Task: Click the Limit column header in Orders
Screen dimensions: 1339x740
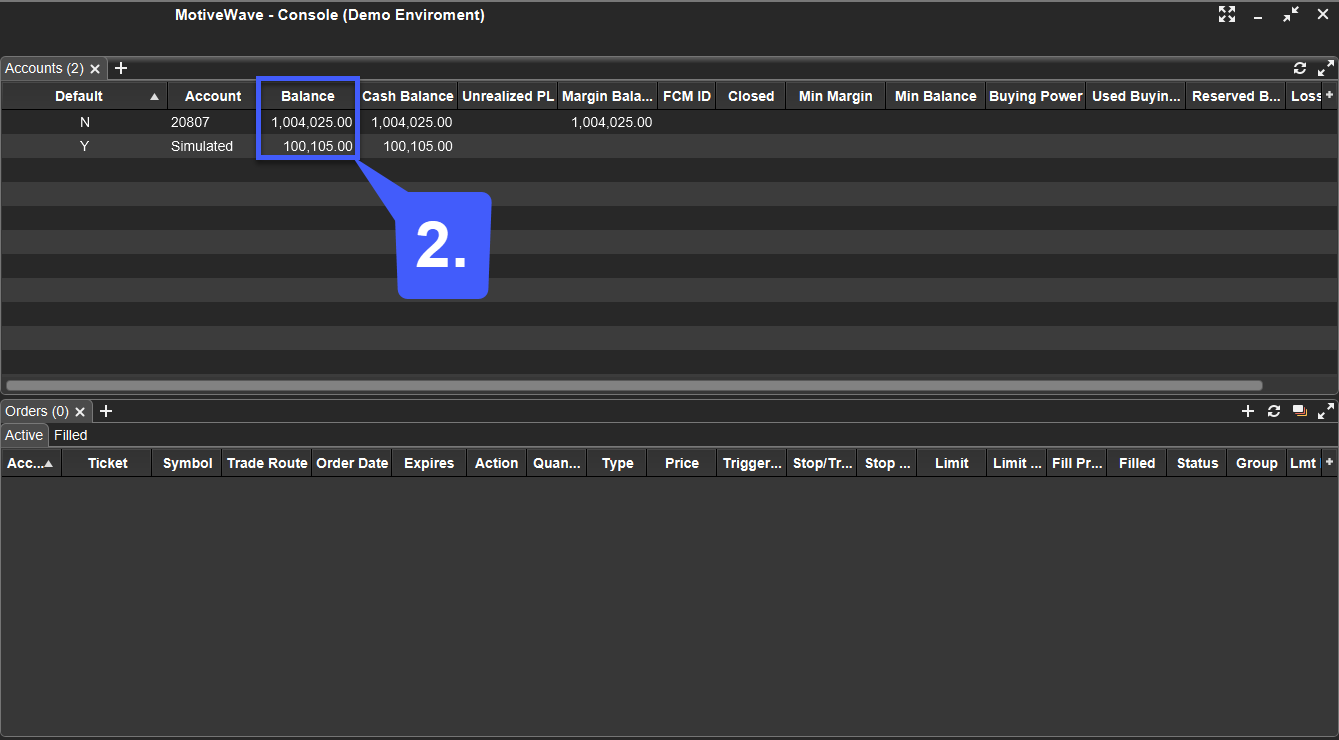Action: [x=951, y=463]
